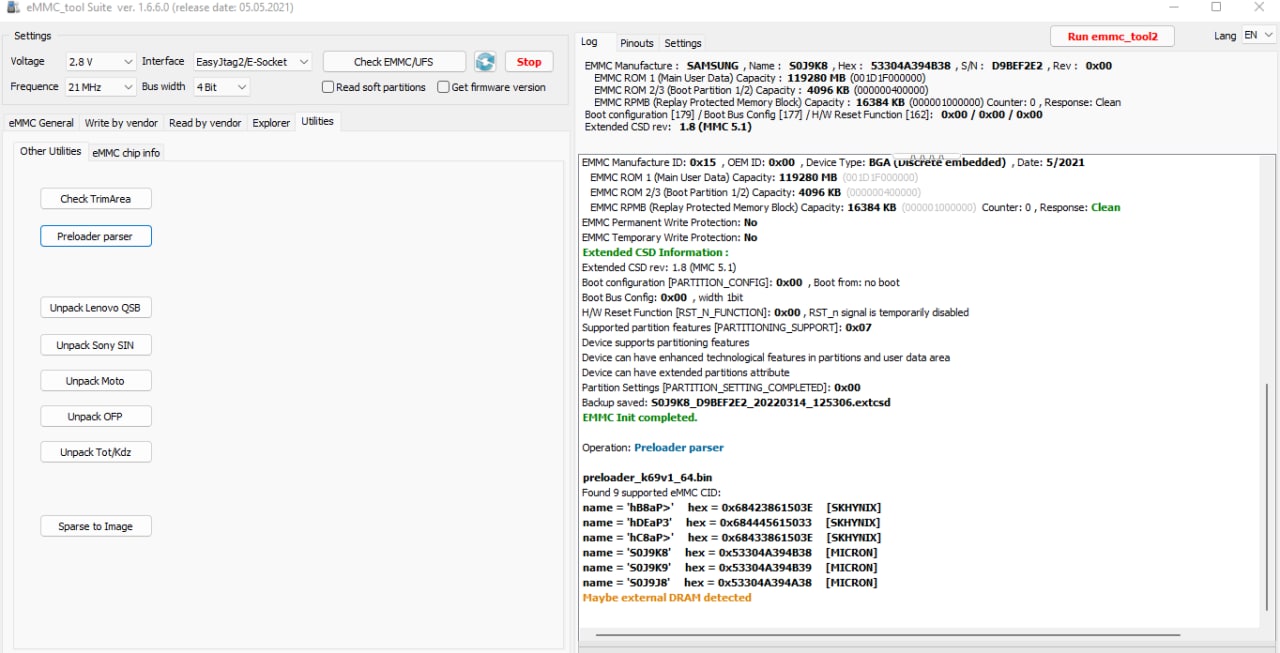
Task: Click the green 'Clean' response text
Action: (1105, 207)
